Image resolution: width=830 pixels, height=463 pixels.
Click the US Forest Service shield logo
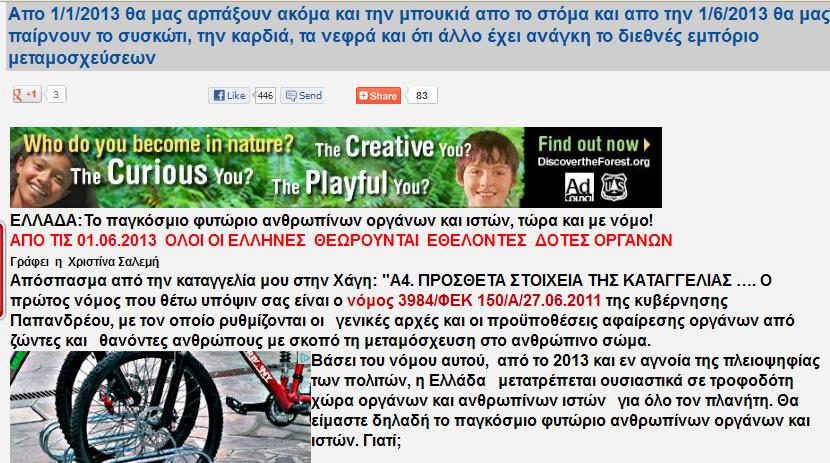614,187
